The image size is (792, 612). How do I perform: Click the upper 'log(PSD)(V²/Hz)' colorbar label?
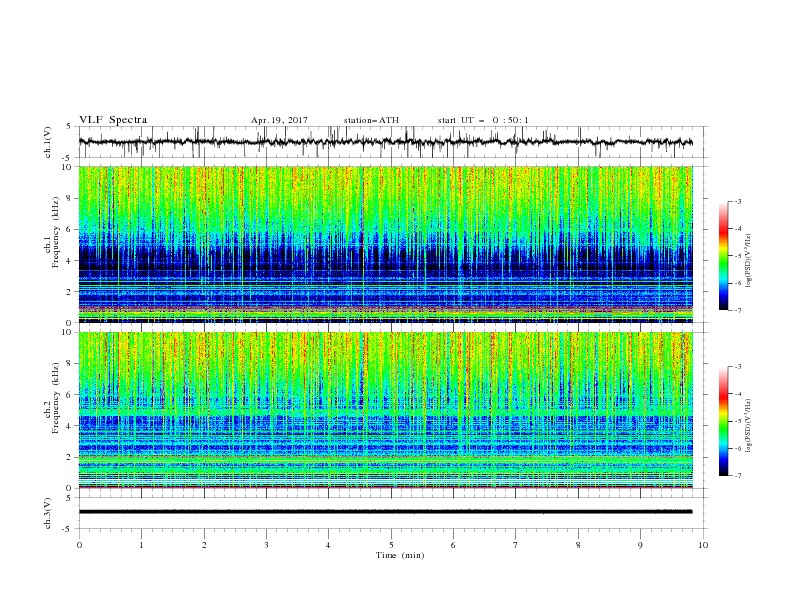(749, 261)
